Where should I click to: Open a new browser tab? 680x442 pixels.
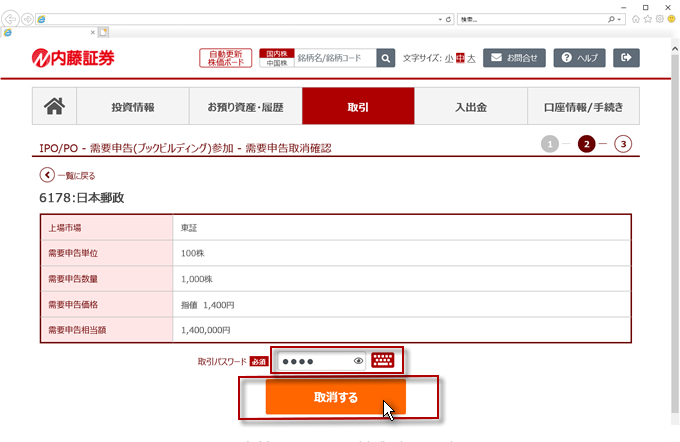point(103,32)
